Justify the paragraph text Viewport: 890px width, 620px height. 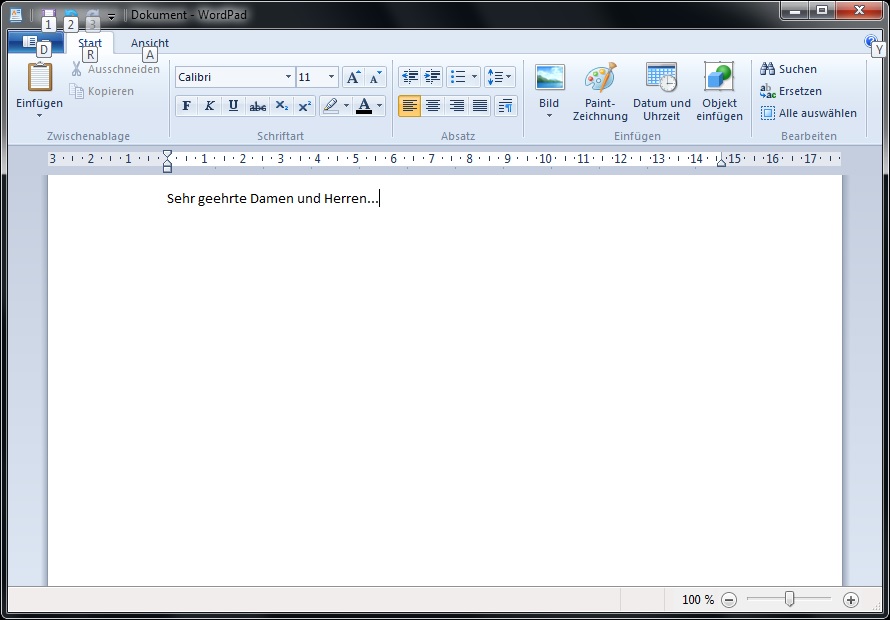click(x=480, y=106)
